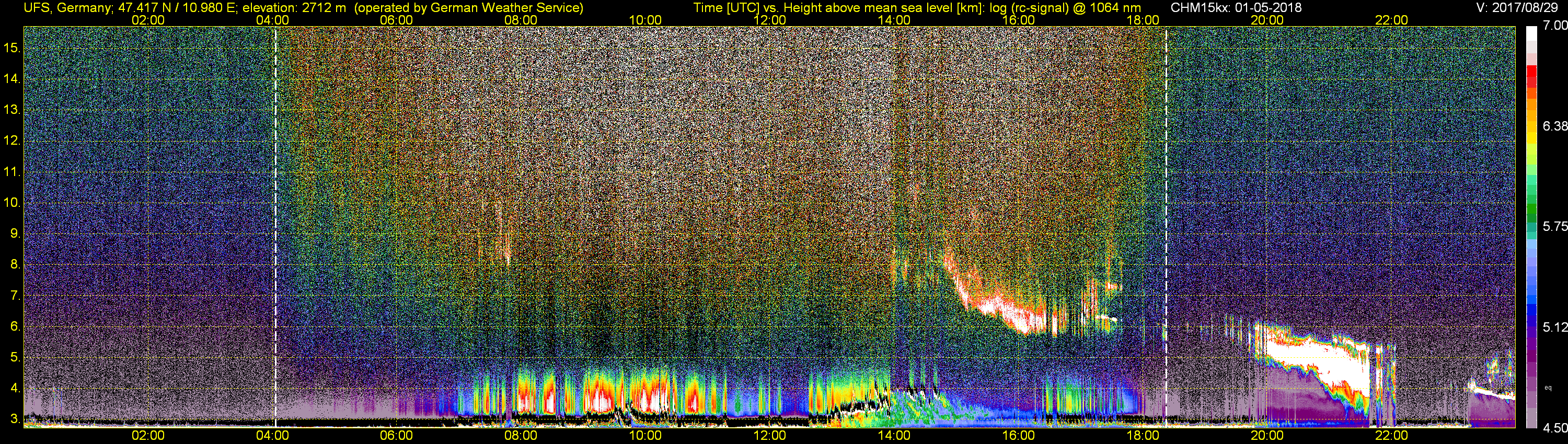The width and height of the screenshot is (1568, 444).
Task: Click the 12:00 label on the bottom time axis
Action: click(x=769, y=436)
